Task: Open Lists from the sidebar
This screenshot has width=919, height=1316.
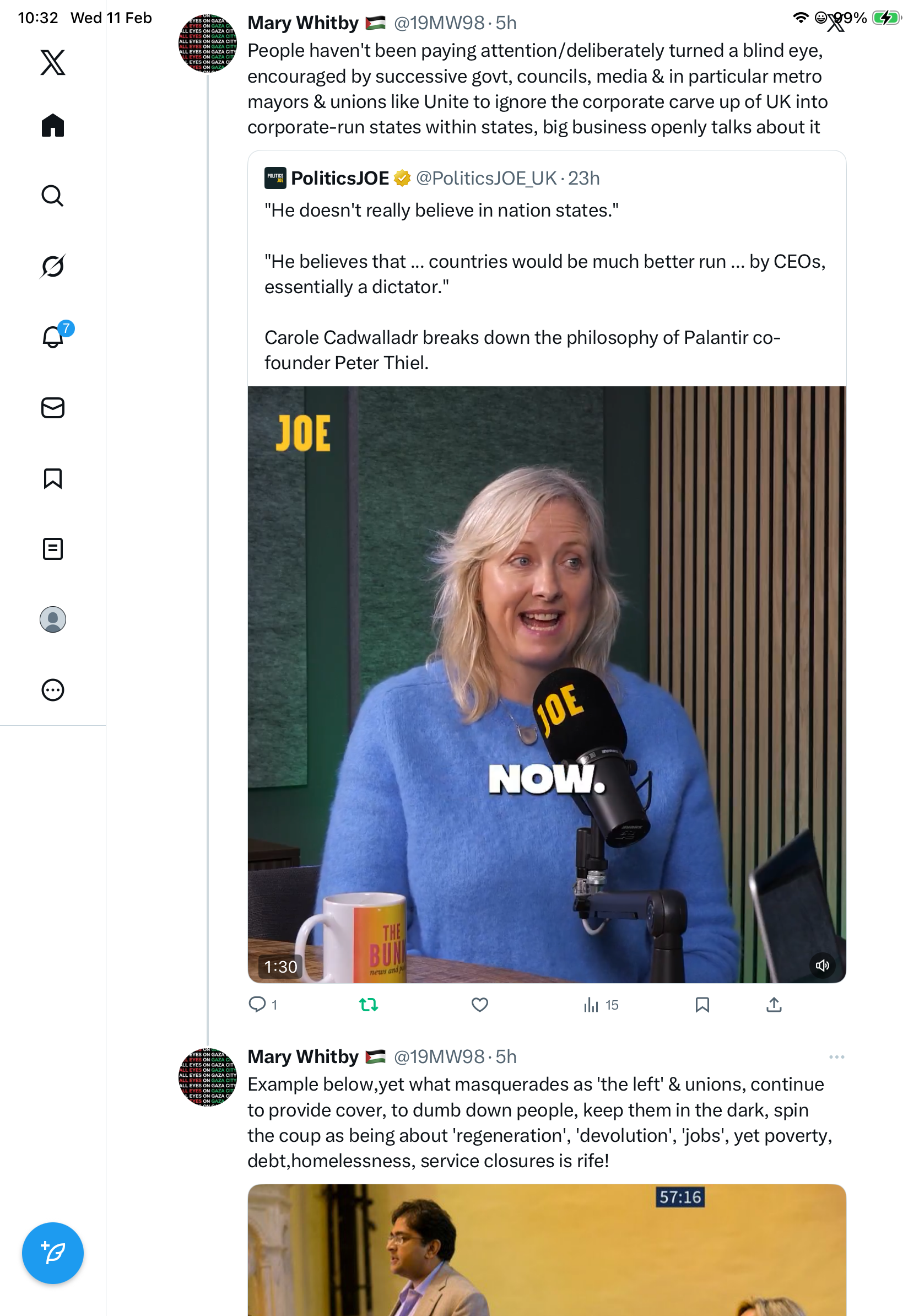Action: [53, 548]
